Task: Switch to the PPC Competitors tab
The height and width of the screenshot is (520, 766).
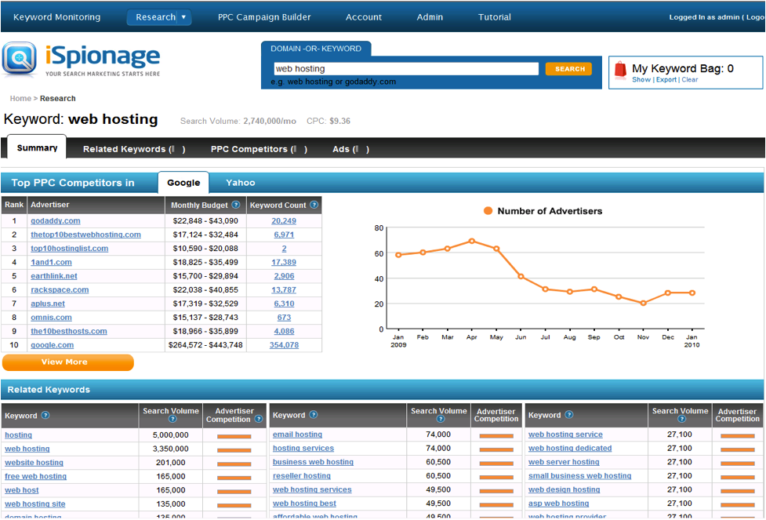Action: [259, 149]
